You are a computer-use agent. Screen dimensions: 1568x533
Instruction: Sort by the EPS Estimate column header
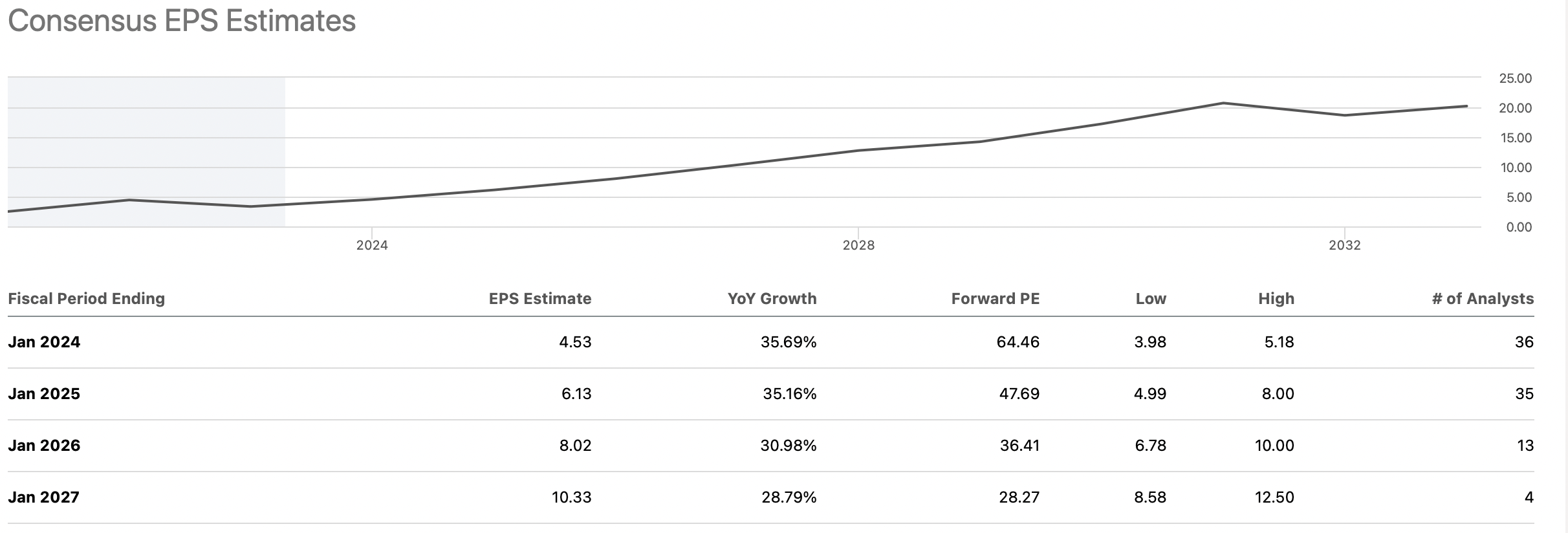pos(539,298)
